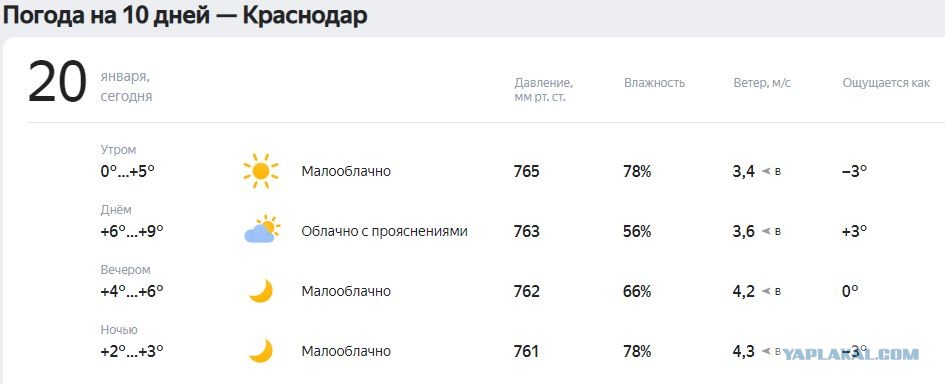The height and width of the screenshot is (384, 945).
Task: Click the morning sun weather icon
Action: tap(260, 171)
